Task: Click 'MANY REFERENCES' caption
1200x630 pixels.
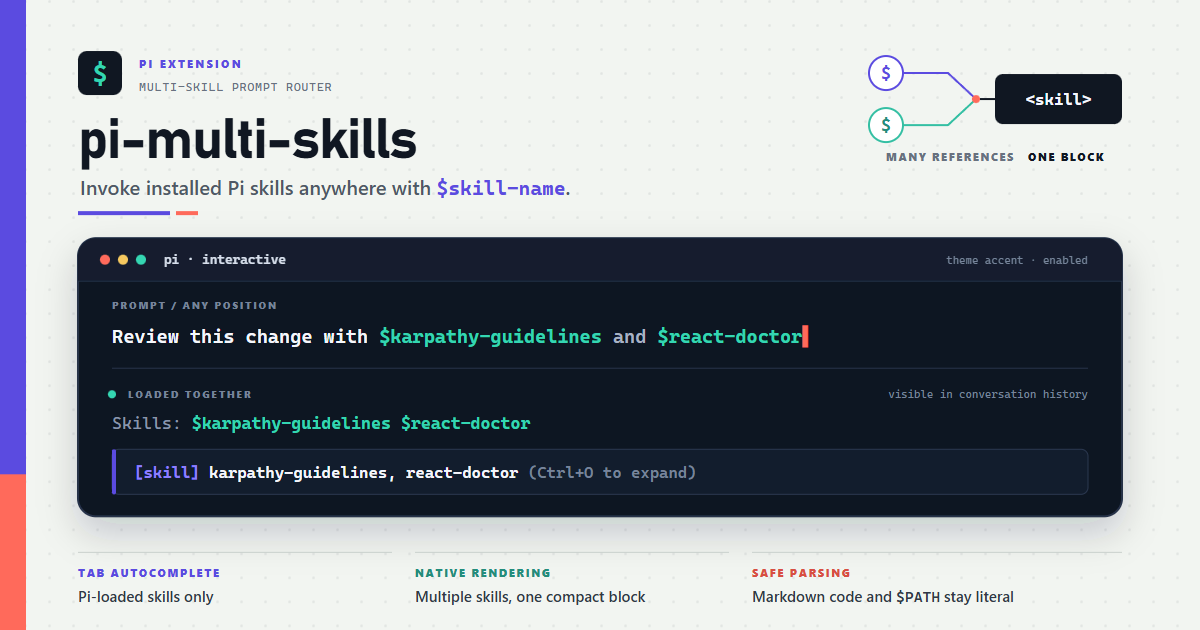Action: 950,157
